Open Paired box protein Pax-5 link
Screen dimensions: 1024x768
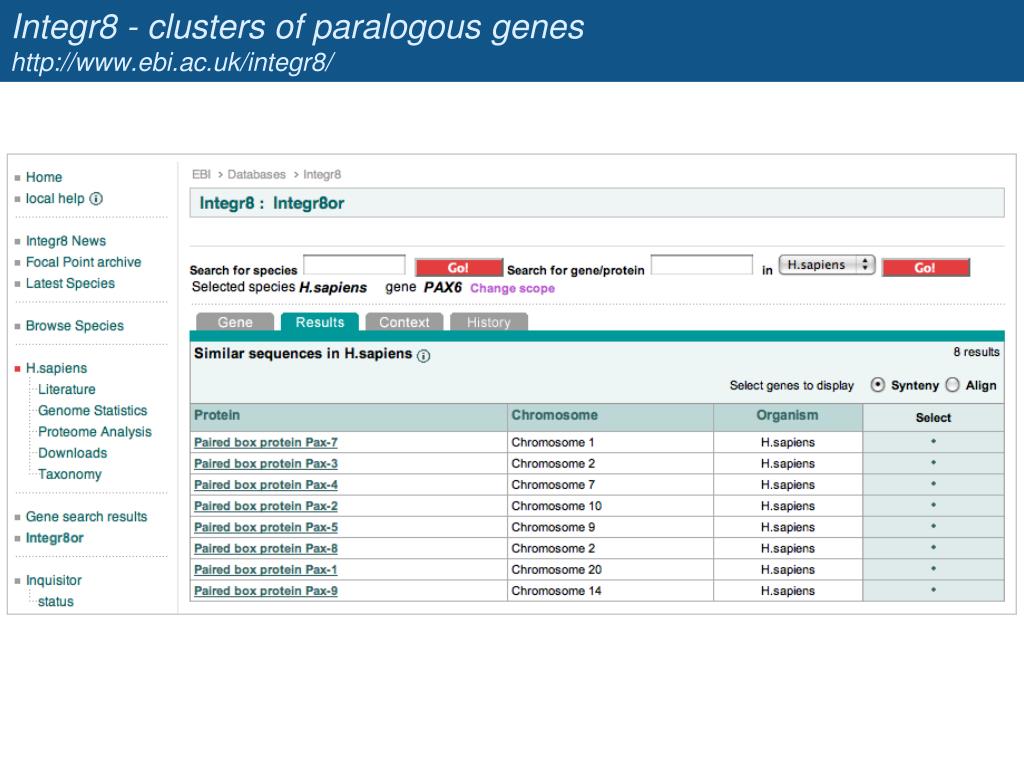click(x=266, y=527)
